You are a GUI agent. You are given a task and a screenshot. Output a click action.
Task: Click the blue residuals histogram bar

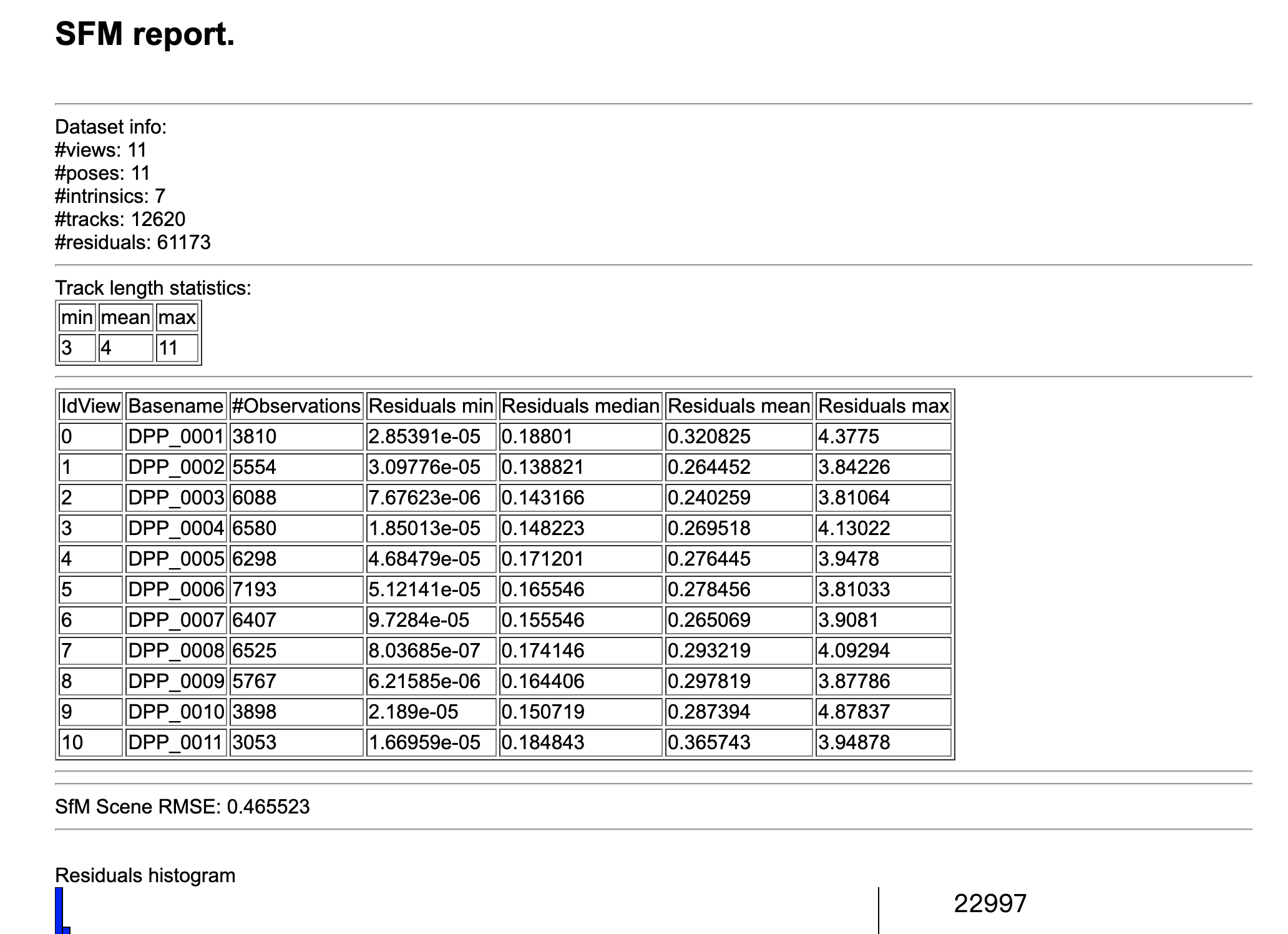(x=59, y=910)
